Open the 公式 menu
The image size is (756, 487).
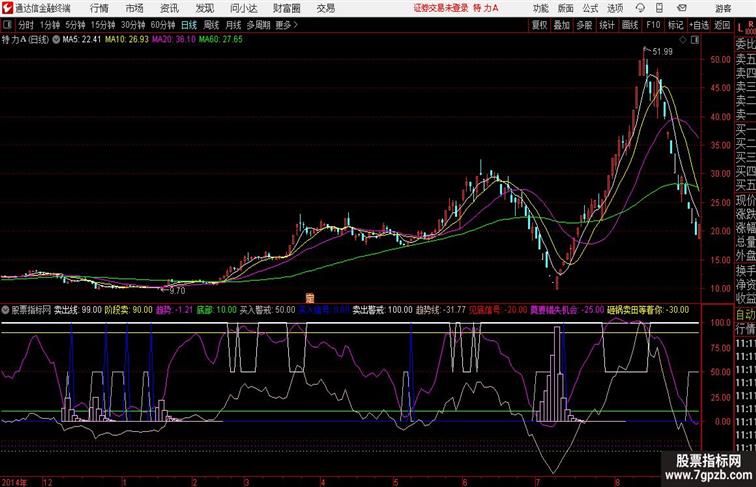(x=590, y=8)
